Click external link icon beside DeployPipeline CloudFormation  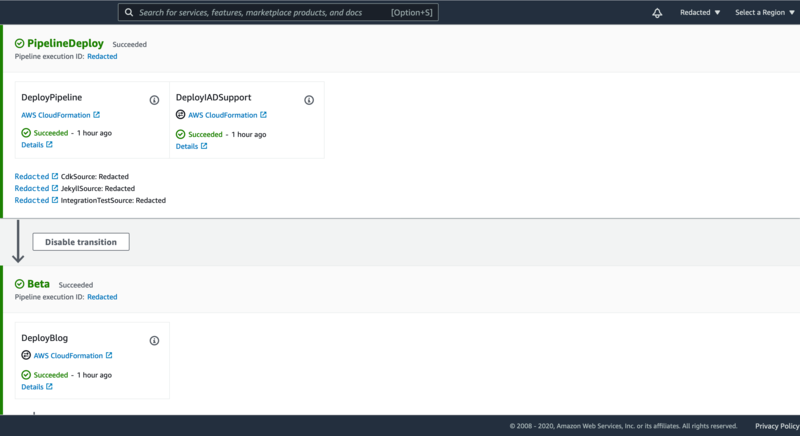pyautogui.click(x=96, y=115)
